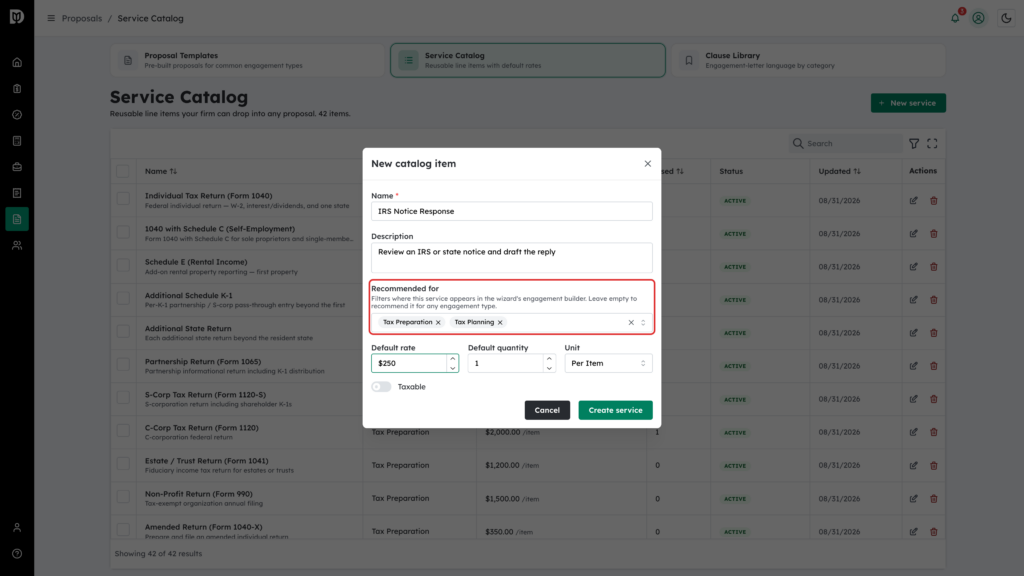
Task: Open the notifications bell
Action: coord(955,18)
